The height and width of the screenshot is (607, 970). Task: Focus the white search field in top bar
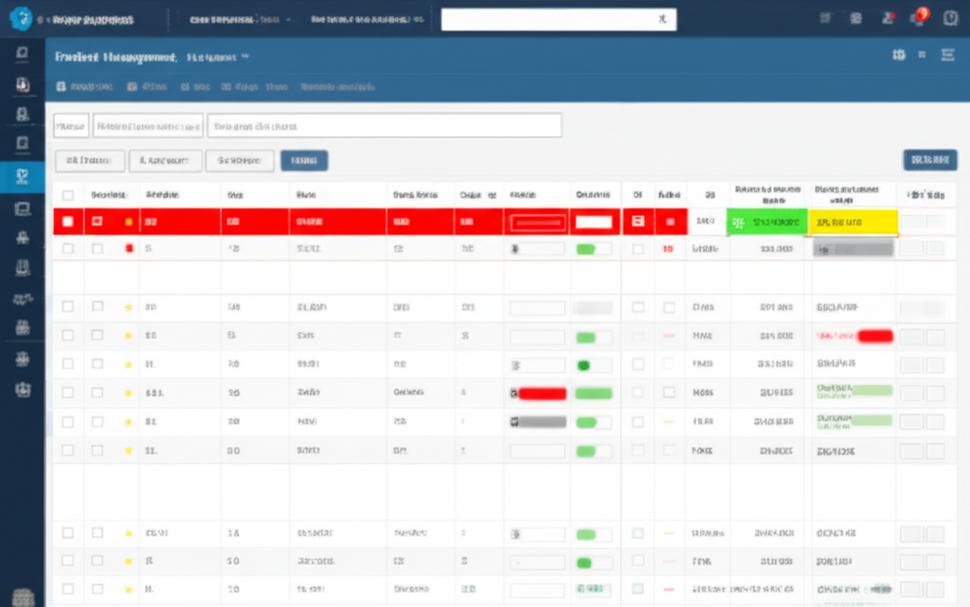click(548, 19)
